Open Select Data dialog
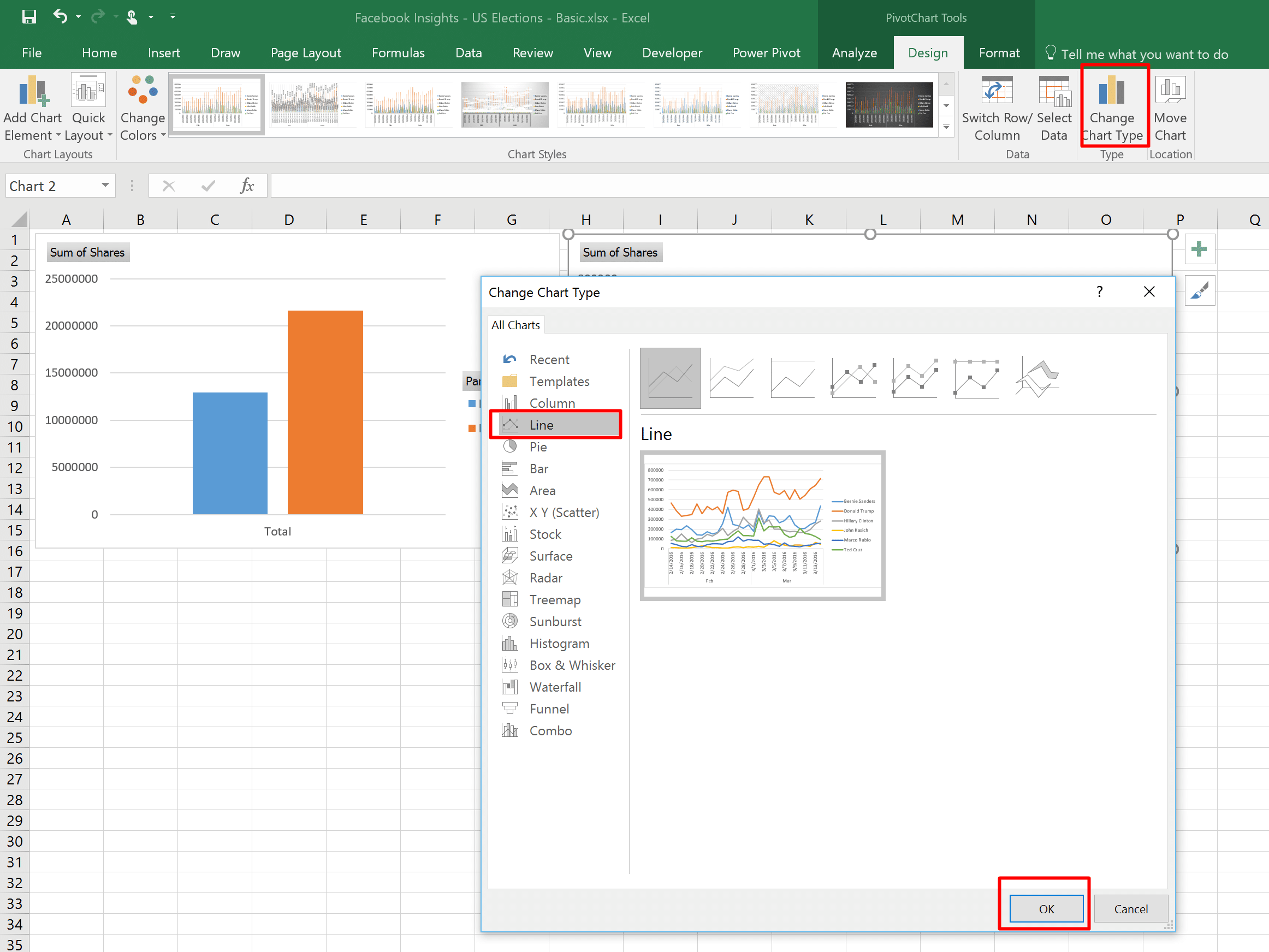Viewport: 1269px width, 952px height. 1054,109
